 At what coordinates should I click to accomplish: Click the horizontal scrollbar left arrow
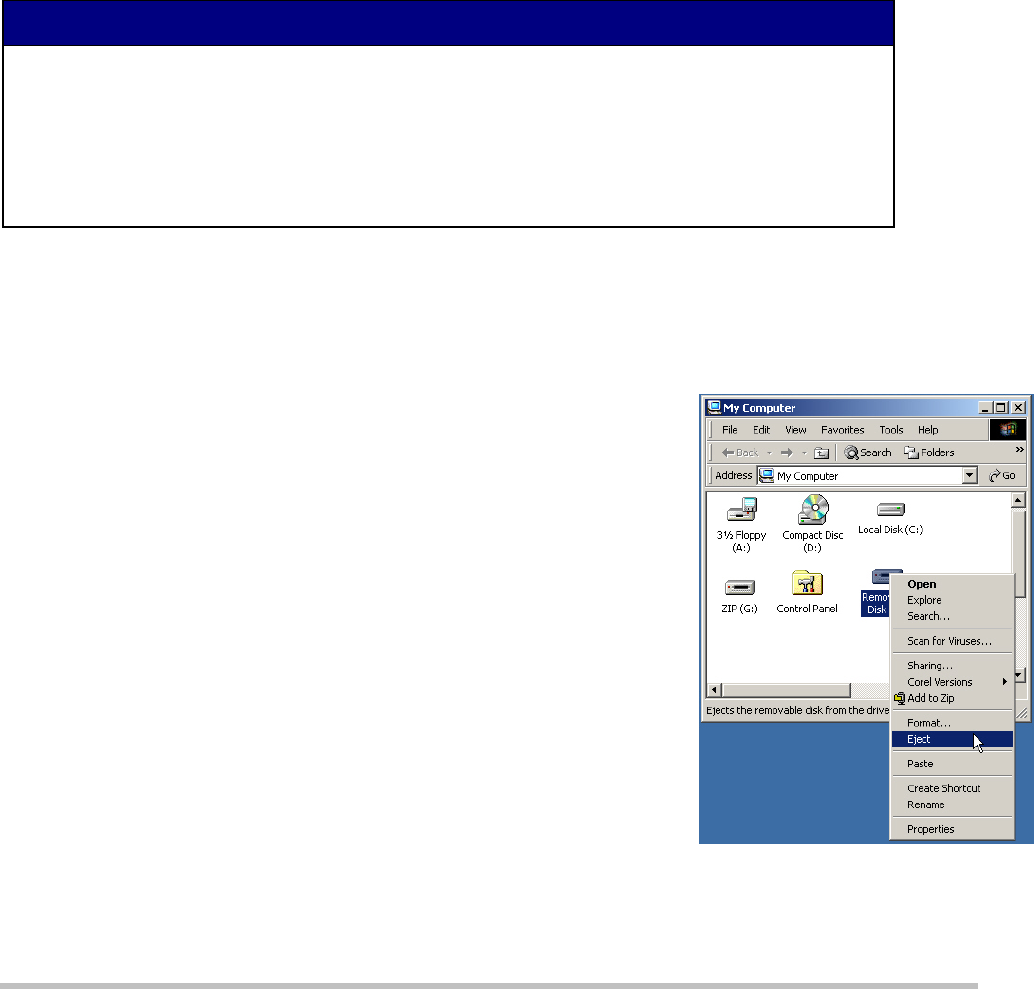714,690
